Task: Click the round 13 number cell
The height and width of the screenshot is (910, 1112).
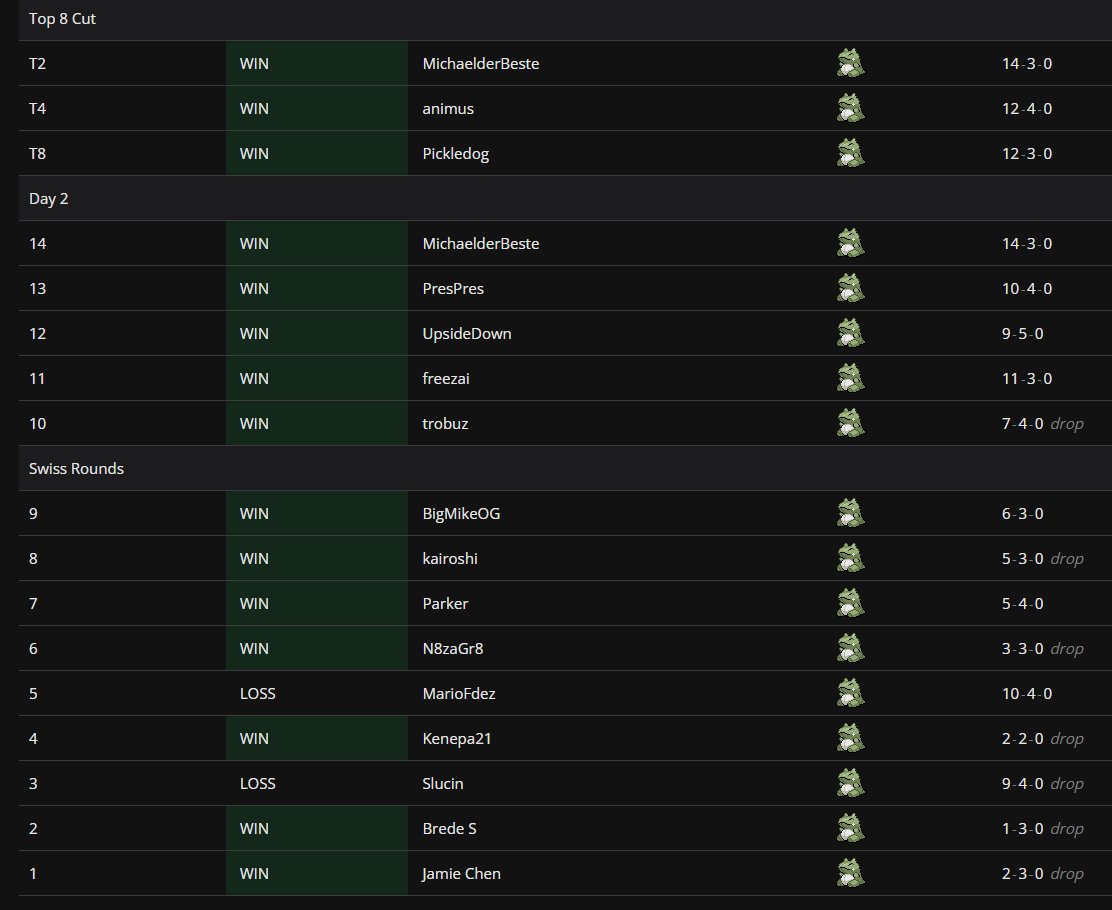Action: coord(38,289)
